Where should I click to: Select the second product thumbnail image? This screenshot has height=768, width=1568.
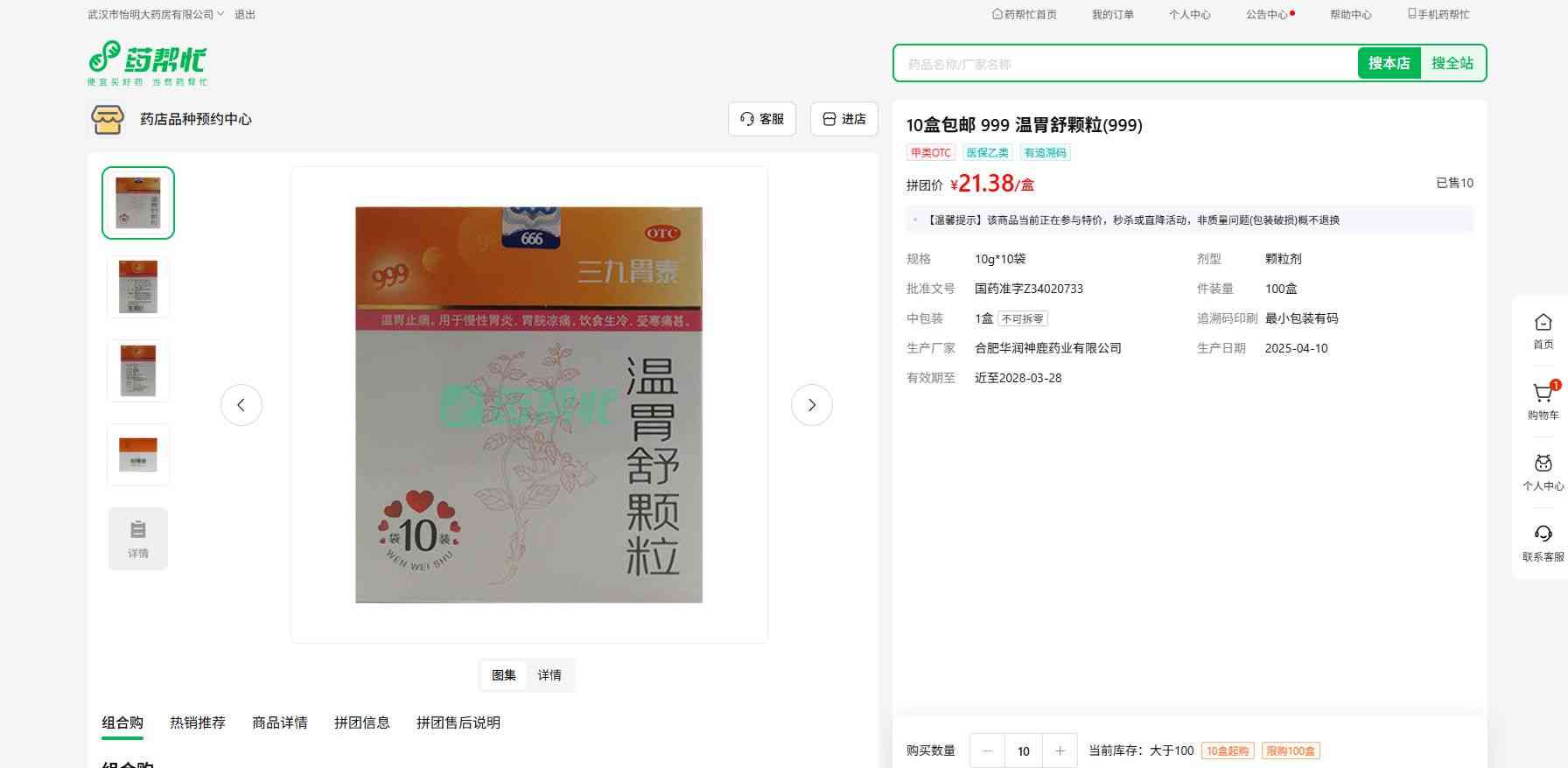(138, 287)
